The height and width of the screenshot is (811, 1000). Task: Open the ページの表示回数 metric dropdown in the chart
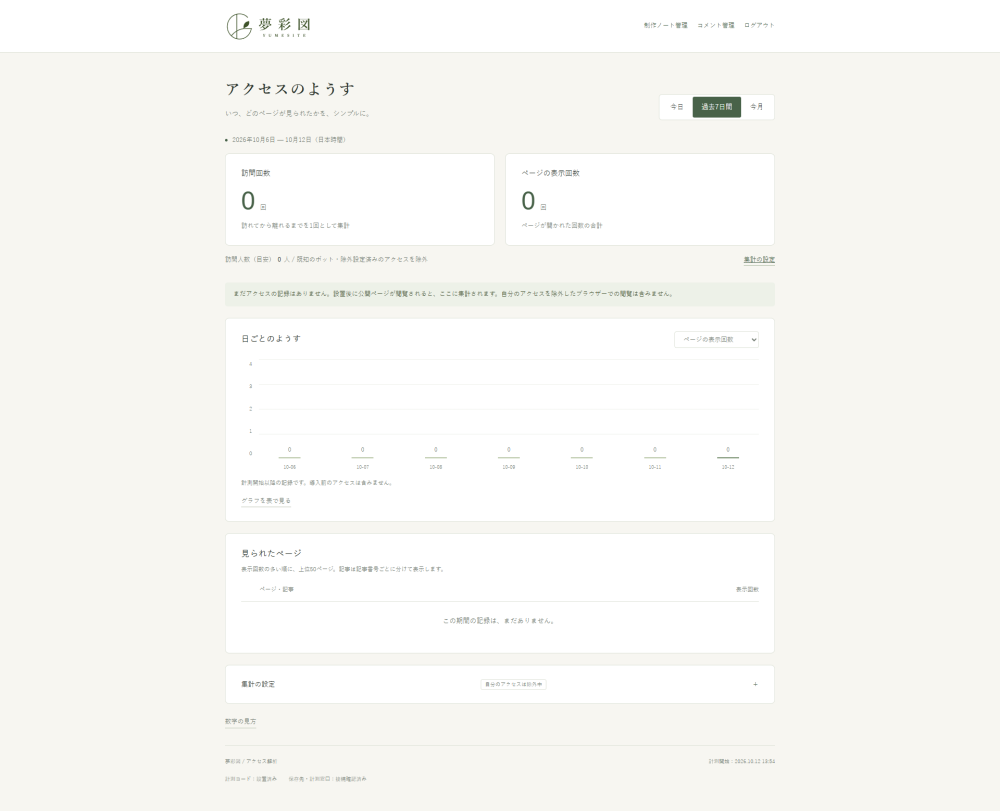click(716, 340)
